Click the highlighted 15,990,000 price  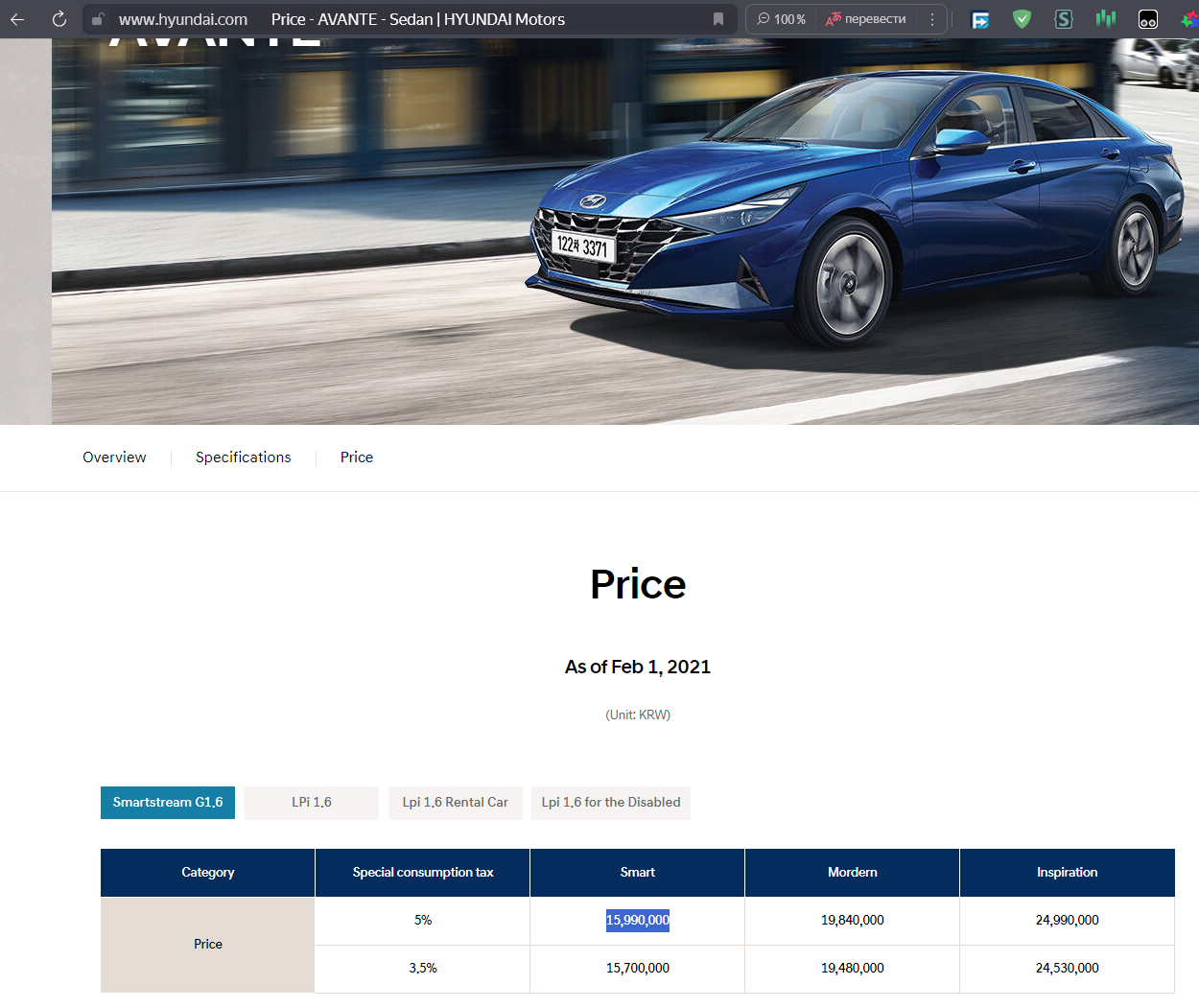click(x=638, y=921)
